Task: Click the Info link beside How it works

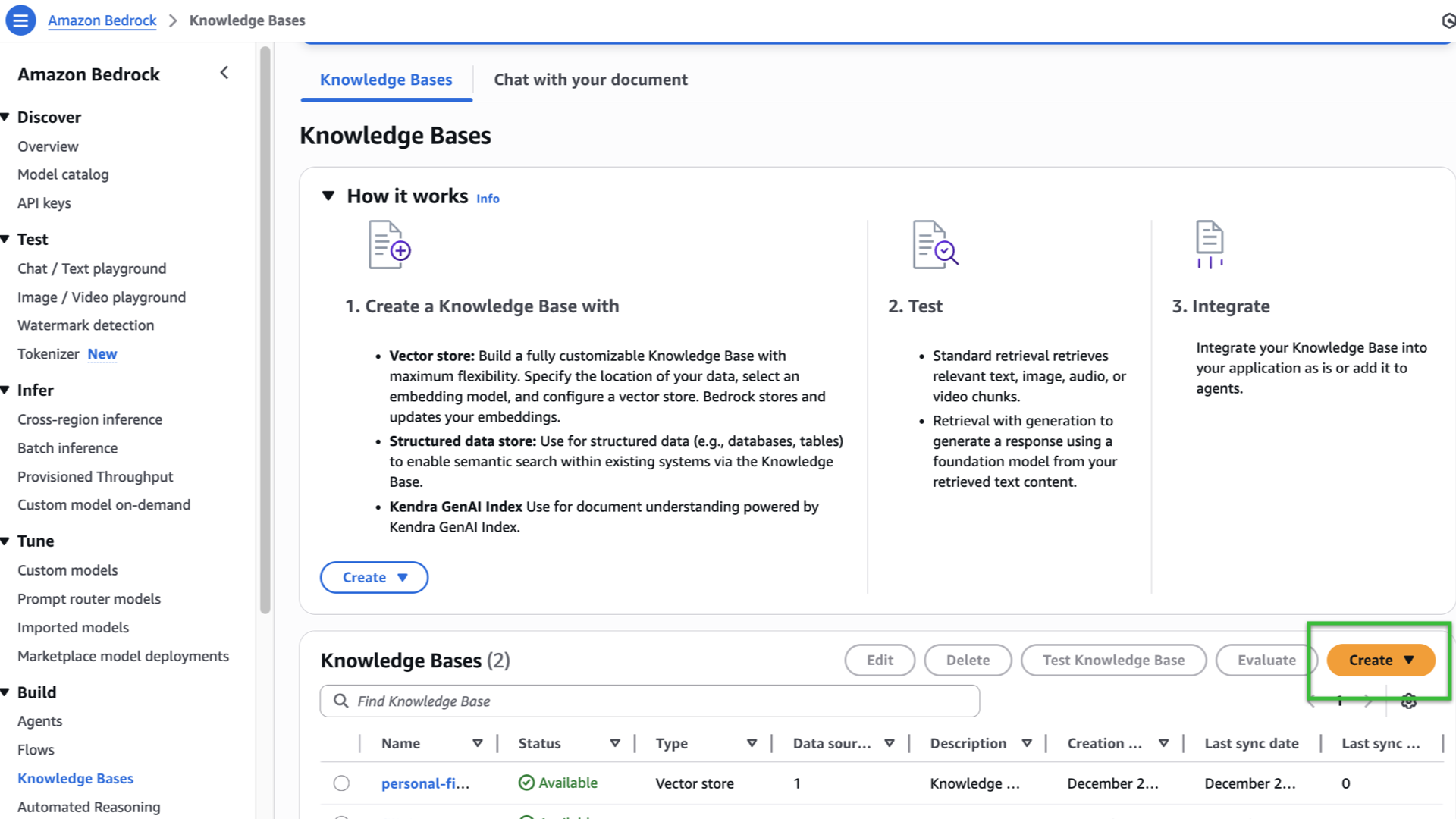Action: click(488, 198)
